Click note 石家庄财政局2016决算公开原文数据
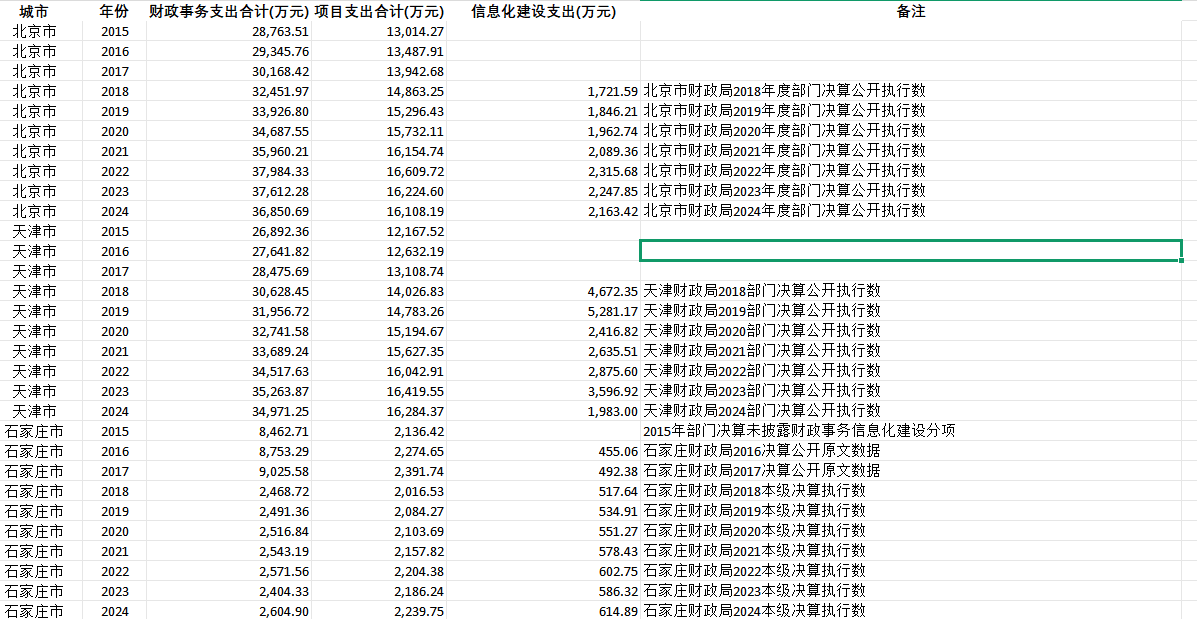This screenshot has height=619, width=1197. point(762,450)
